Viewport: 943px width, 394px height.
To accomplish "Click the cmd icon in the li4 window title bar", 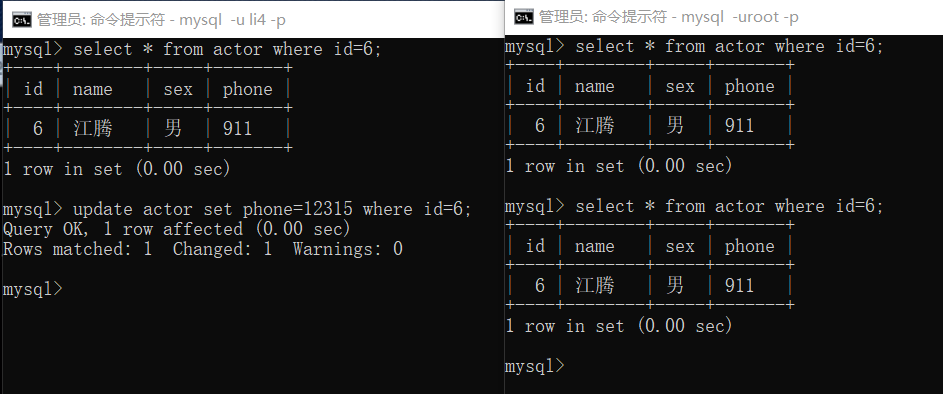I will [x=22, y=20].
